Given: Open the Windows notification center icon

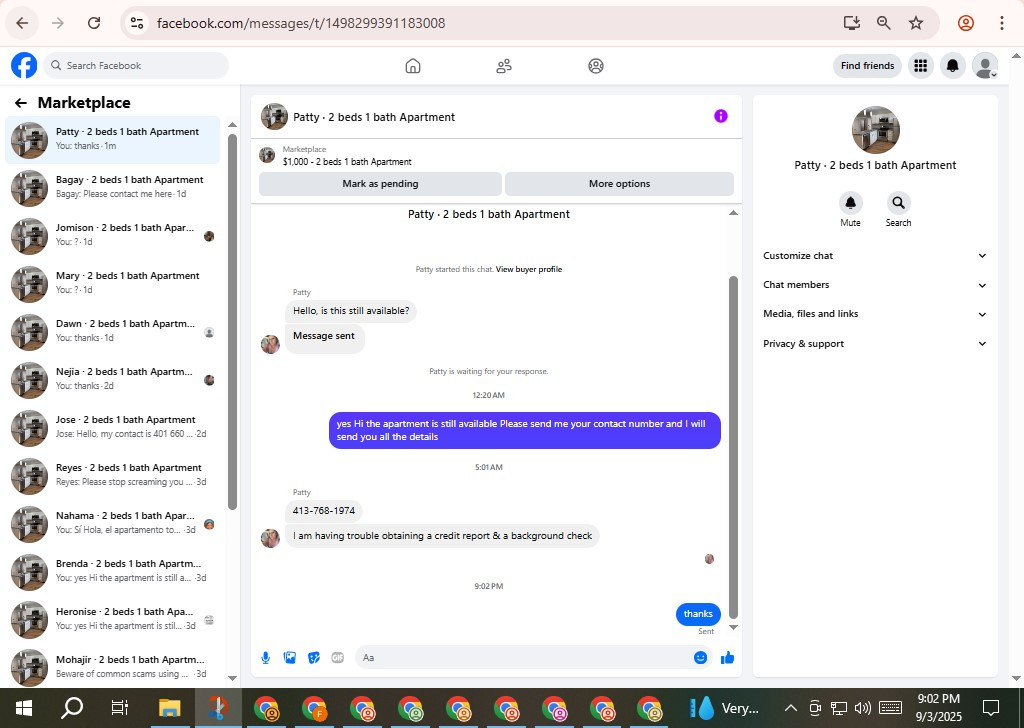Looking at the screenshot, I should 991,708.
